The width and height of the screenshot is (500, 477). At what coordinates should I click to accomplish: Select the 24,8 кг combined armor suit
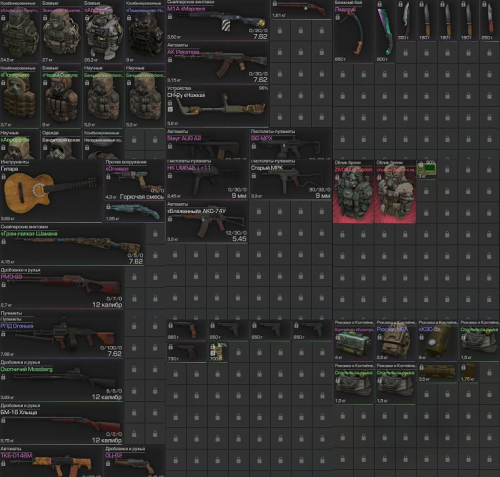coord(20,31)
